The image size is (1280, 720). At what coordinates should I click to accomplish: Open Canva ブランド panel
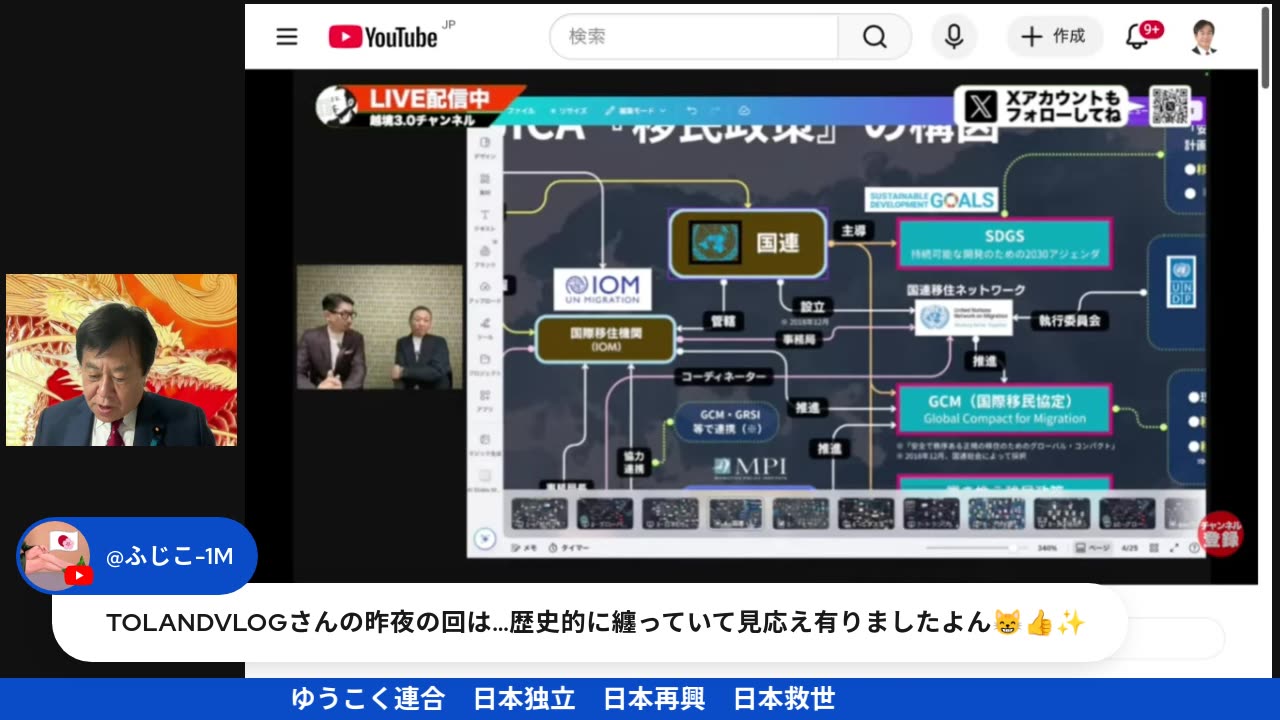(485, 255)
